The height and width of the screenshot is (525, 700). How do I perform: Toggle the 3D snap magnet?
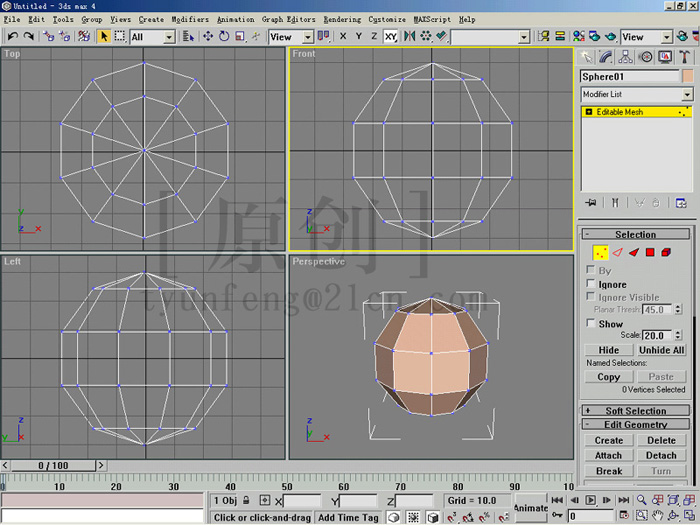coord(452,517)
